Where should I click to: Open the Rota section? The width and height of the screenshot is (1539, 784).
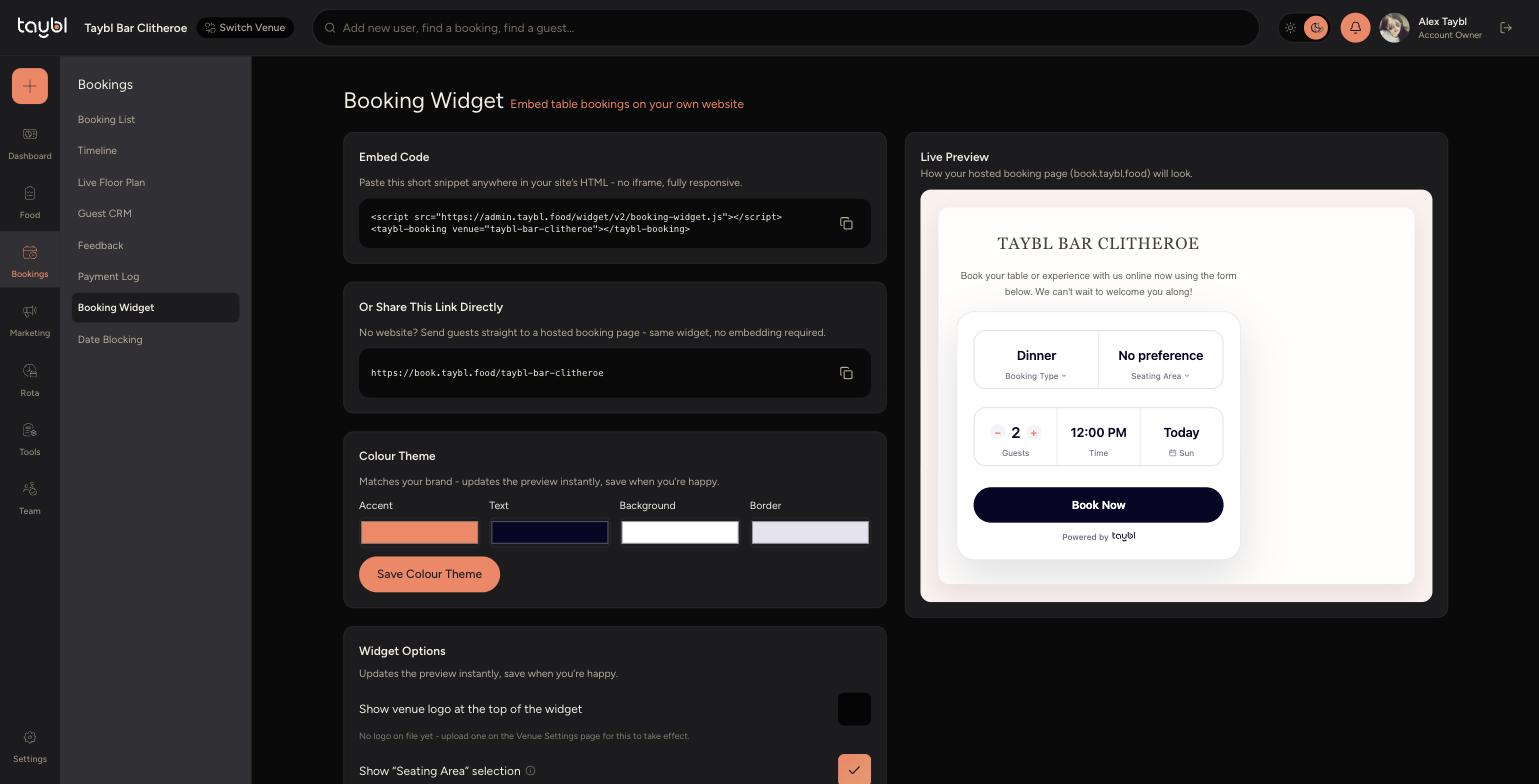pos(30,381)
